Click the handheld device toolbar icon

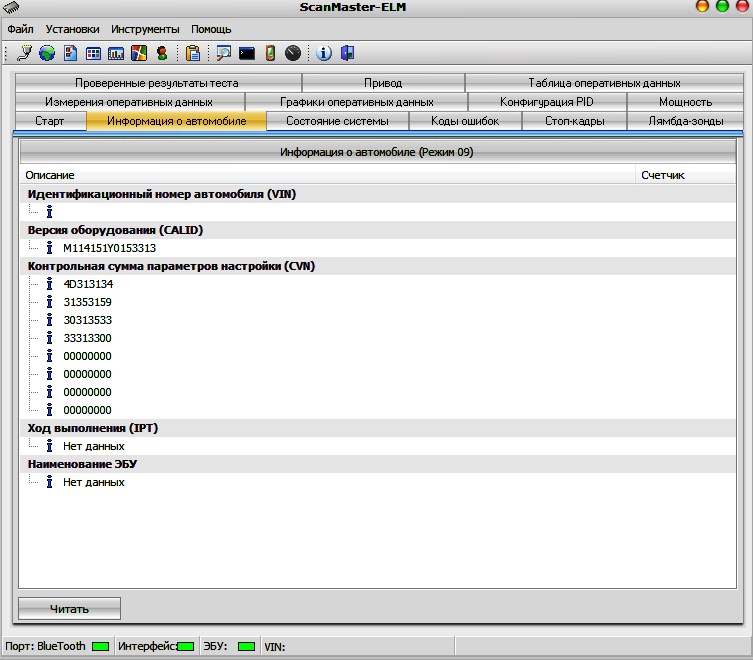tap(270, 53)
